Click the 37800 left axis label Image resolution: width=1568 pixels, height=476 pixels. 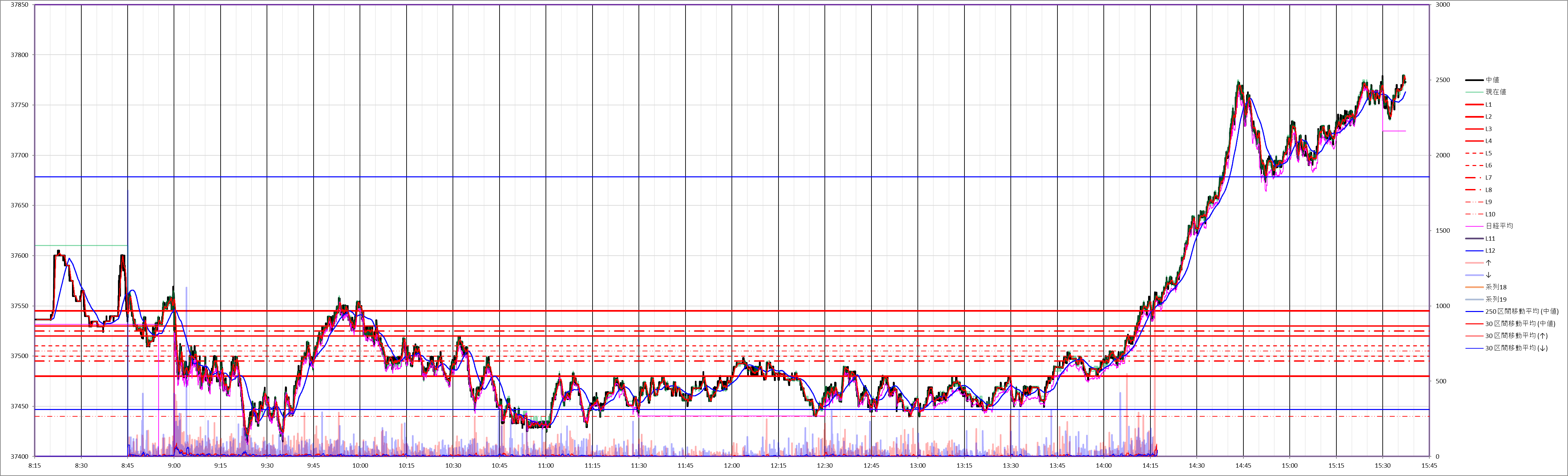coord(19,55)
